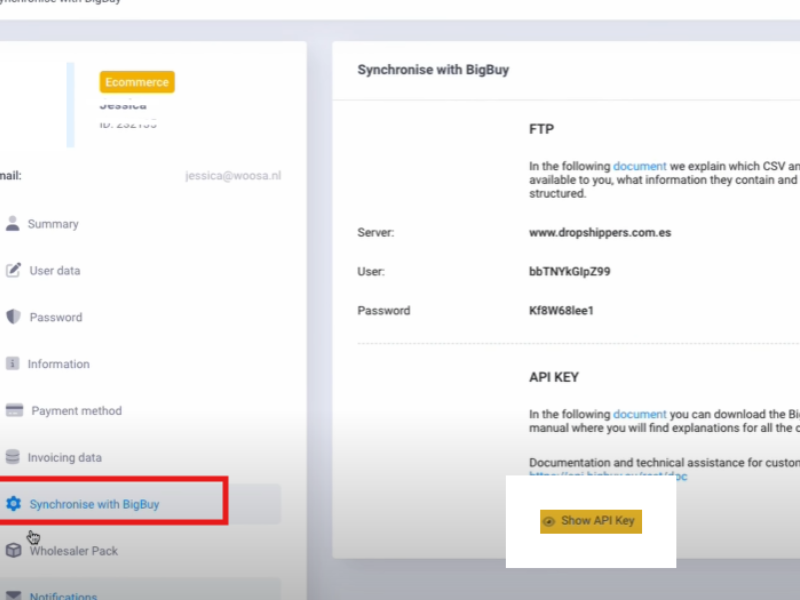
Task: Click the FTP section heading
Action: [x=541, y=129]
